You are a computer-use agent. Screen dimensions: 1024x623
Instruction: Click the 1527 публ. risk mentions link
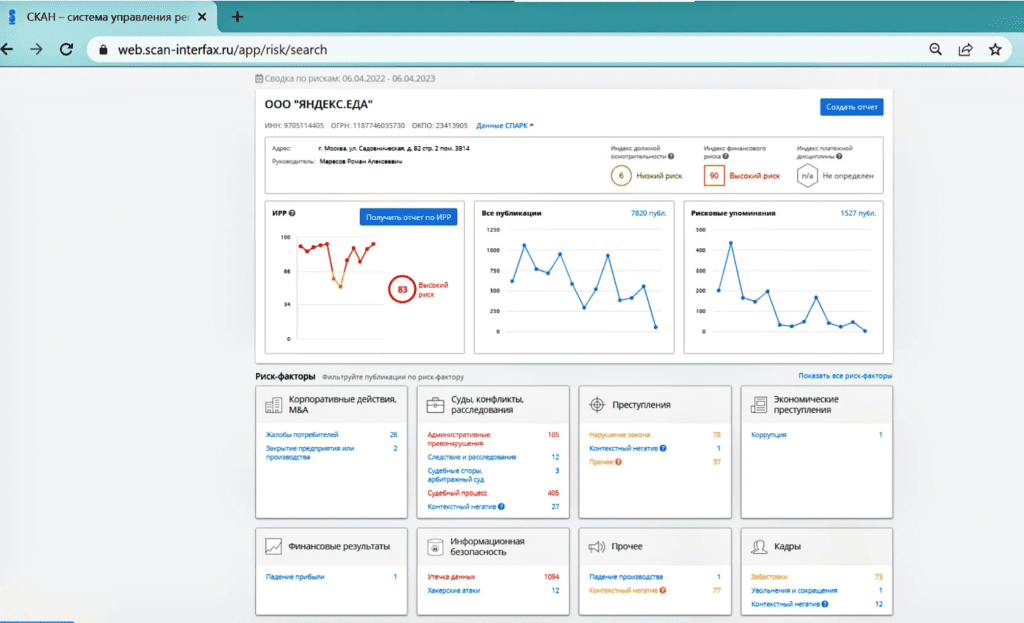pyautogui.click(x=858, y=213)
